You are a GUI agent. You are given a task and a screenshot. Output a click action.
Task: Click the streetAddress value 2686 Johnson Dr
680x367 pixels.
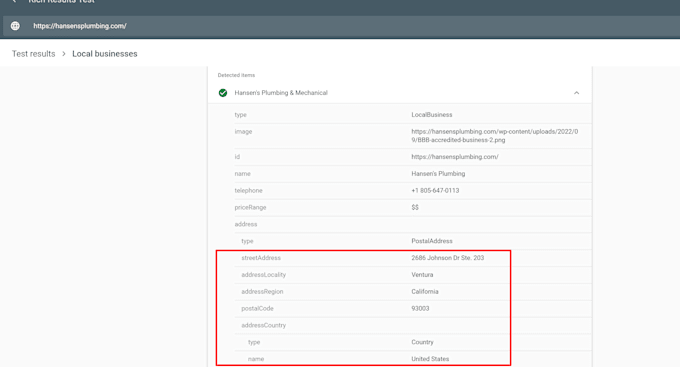tap(448, 258)
